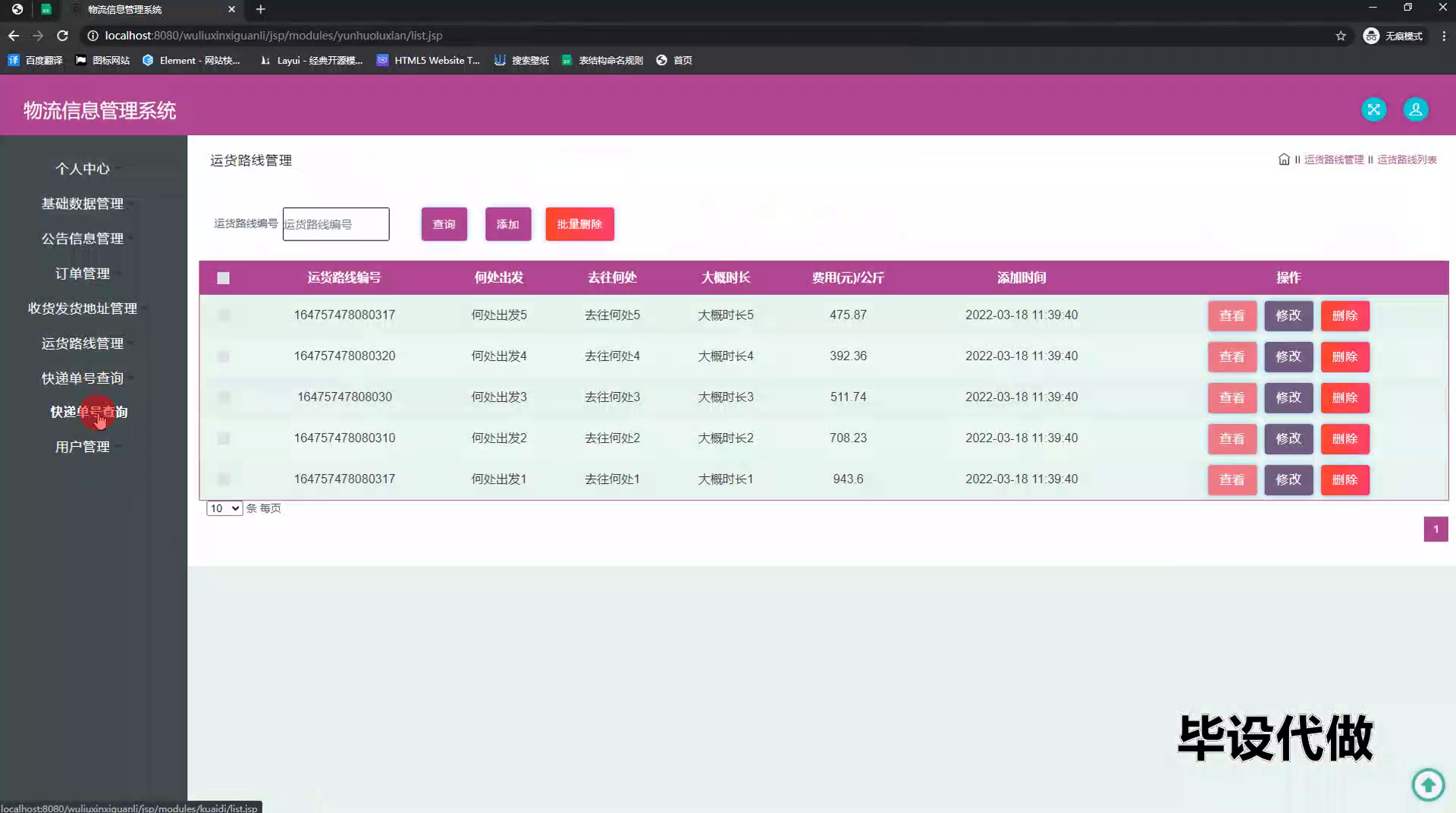Edit the 何处出发1 route with 修改
This screenshot has height=813, width=1456.
point(1288,479)
